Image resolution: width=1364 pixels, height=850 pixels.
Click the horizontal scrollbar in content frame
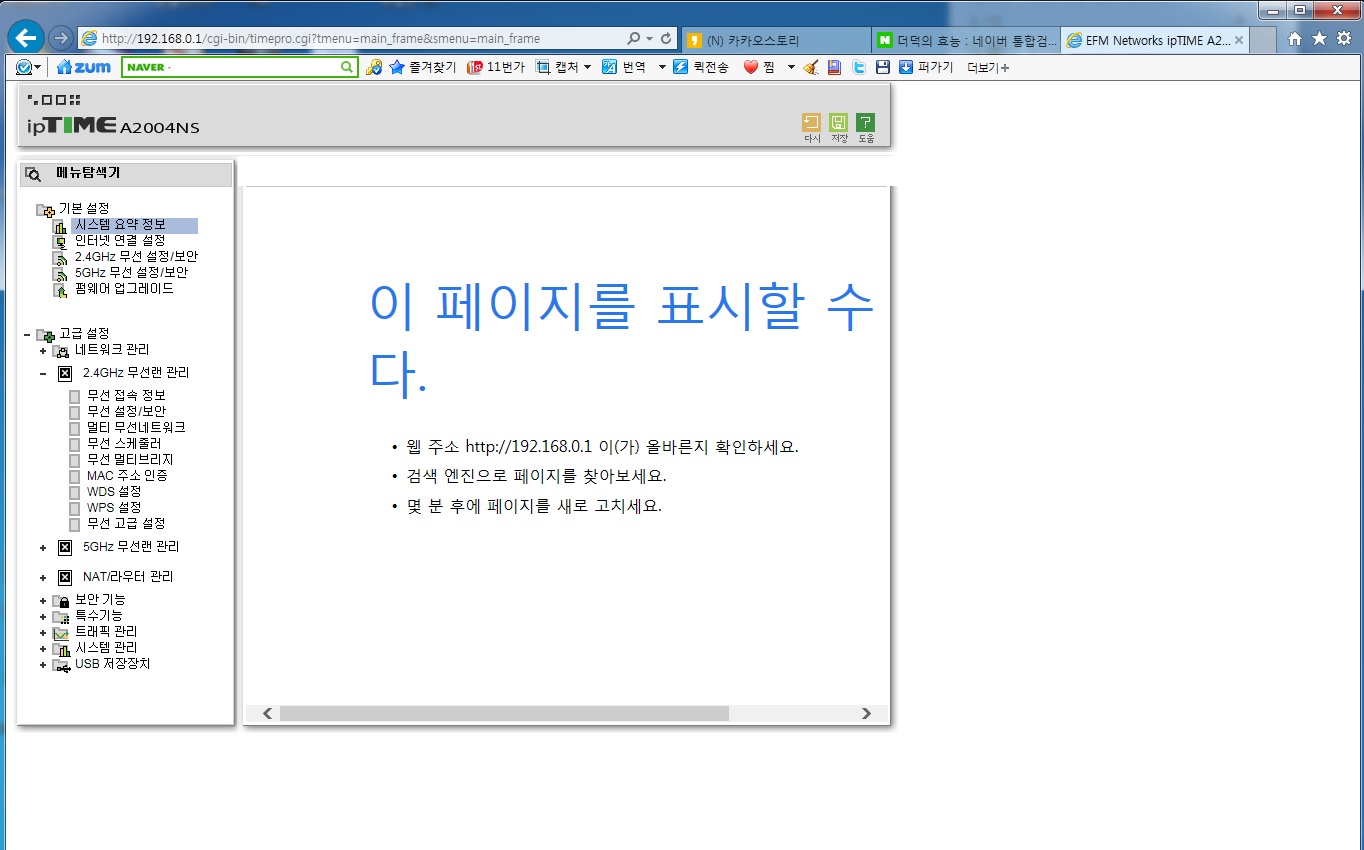[x=504, y=713]
